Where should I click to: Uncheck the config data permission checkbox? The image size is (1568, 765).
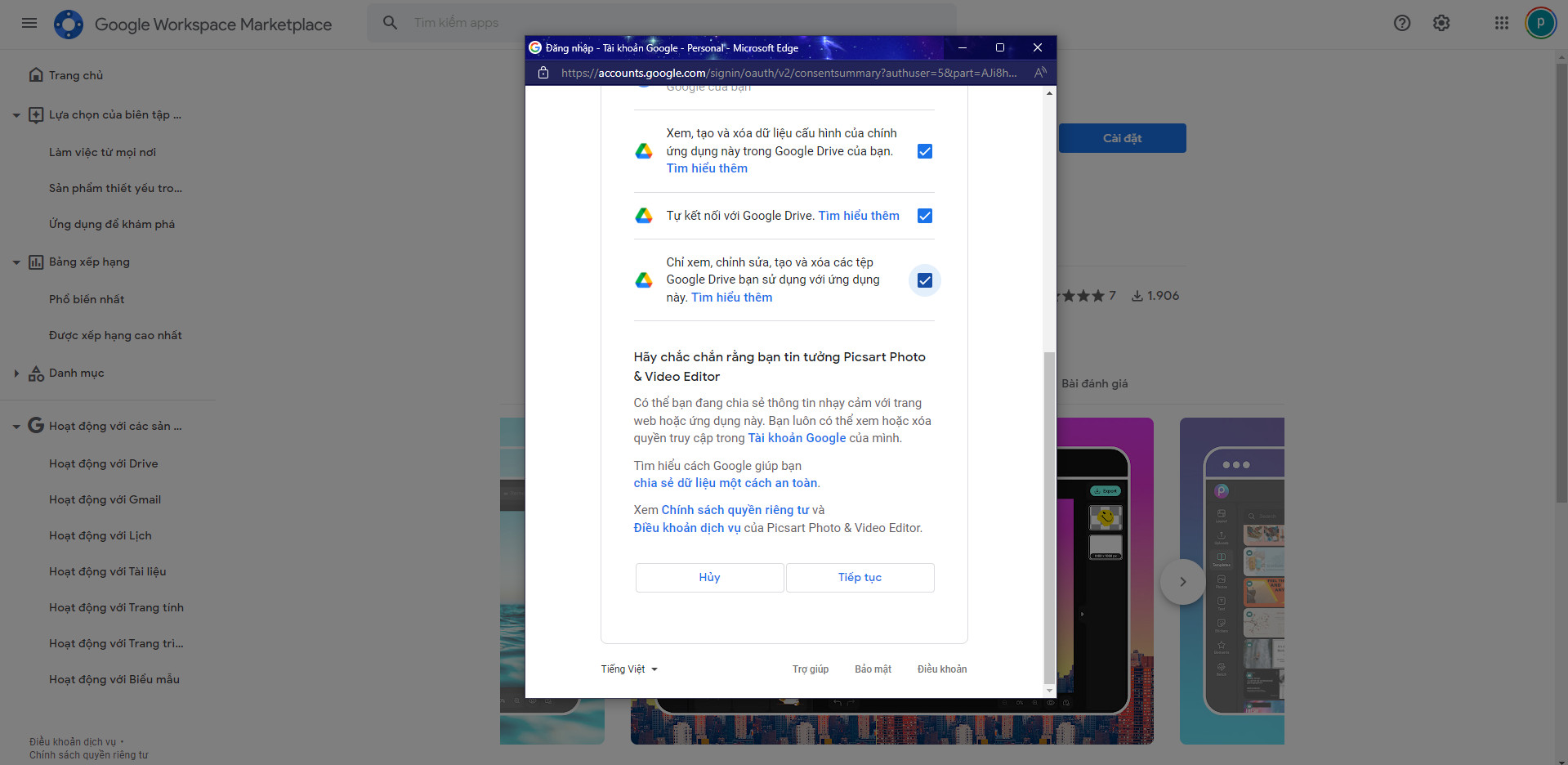click(925, 151)
